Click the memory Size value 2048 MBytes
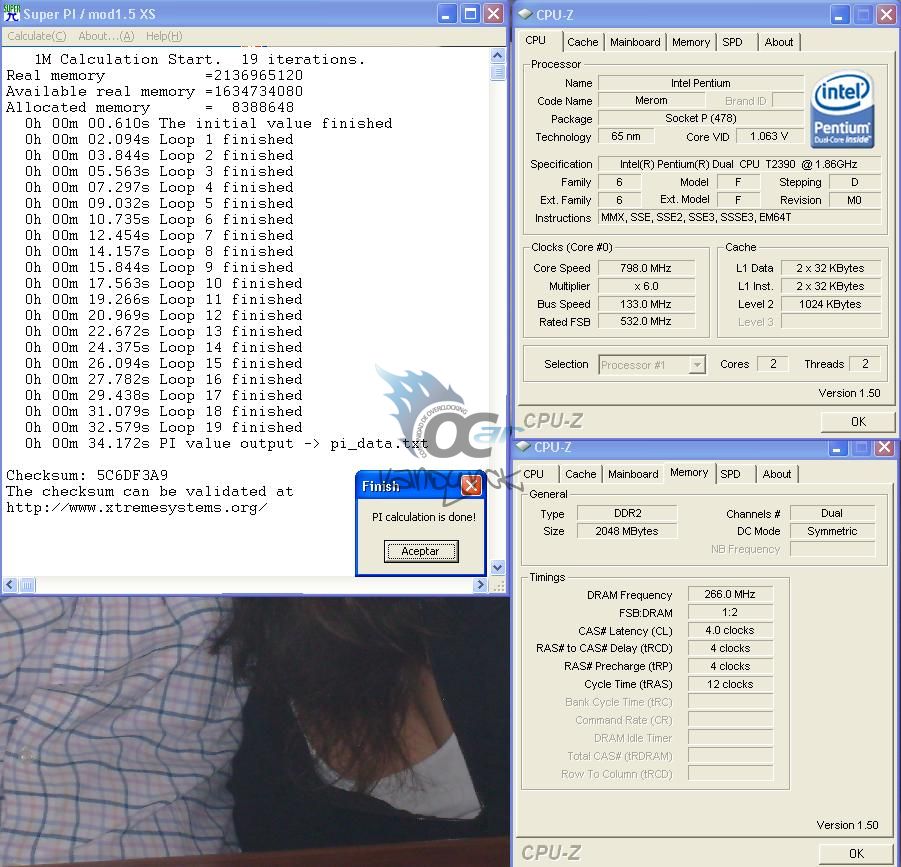 point(627,531)
